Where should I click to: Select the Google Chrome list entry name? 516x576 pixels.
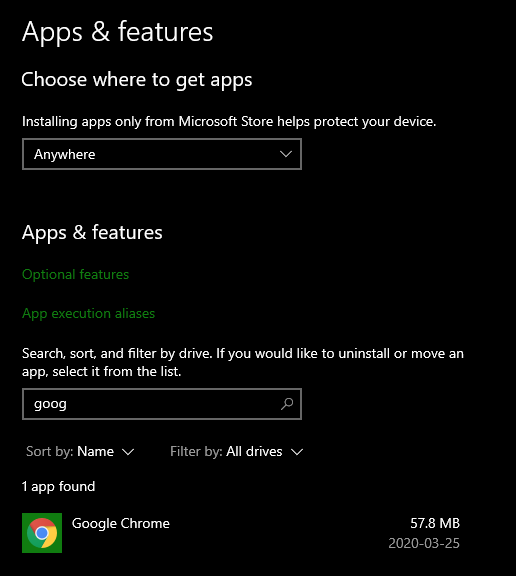coord(121,523)
